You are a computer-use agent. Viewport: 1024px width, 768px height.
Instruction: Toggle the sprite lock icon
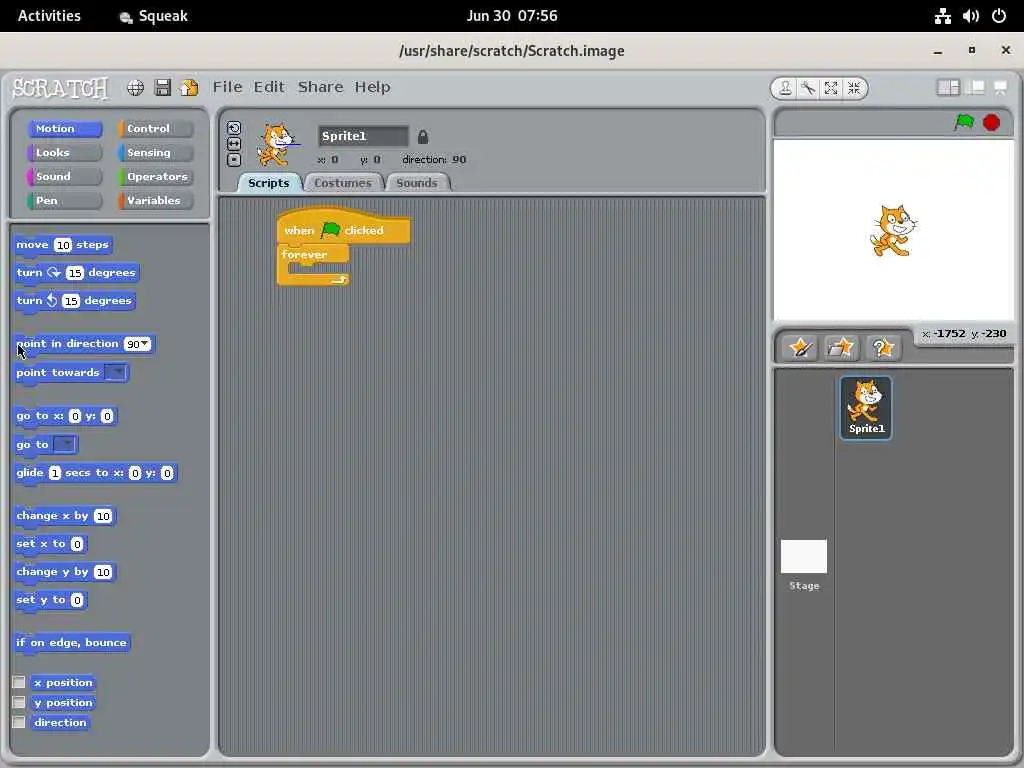pos(423,136)
